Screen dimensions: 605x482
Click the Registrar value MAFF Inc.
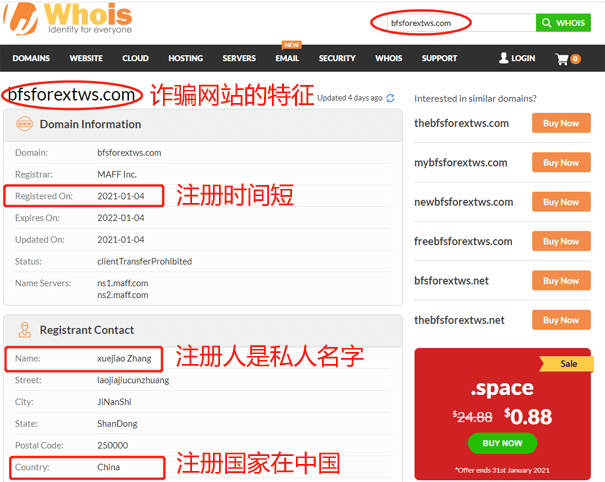[117, 174]
